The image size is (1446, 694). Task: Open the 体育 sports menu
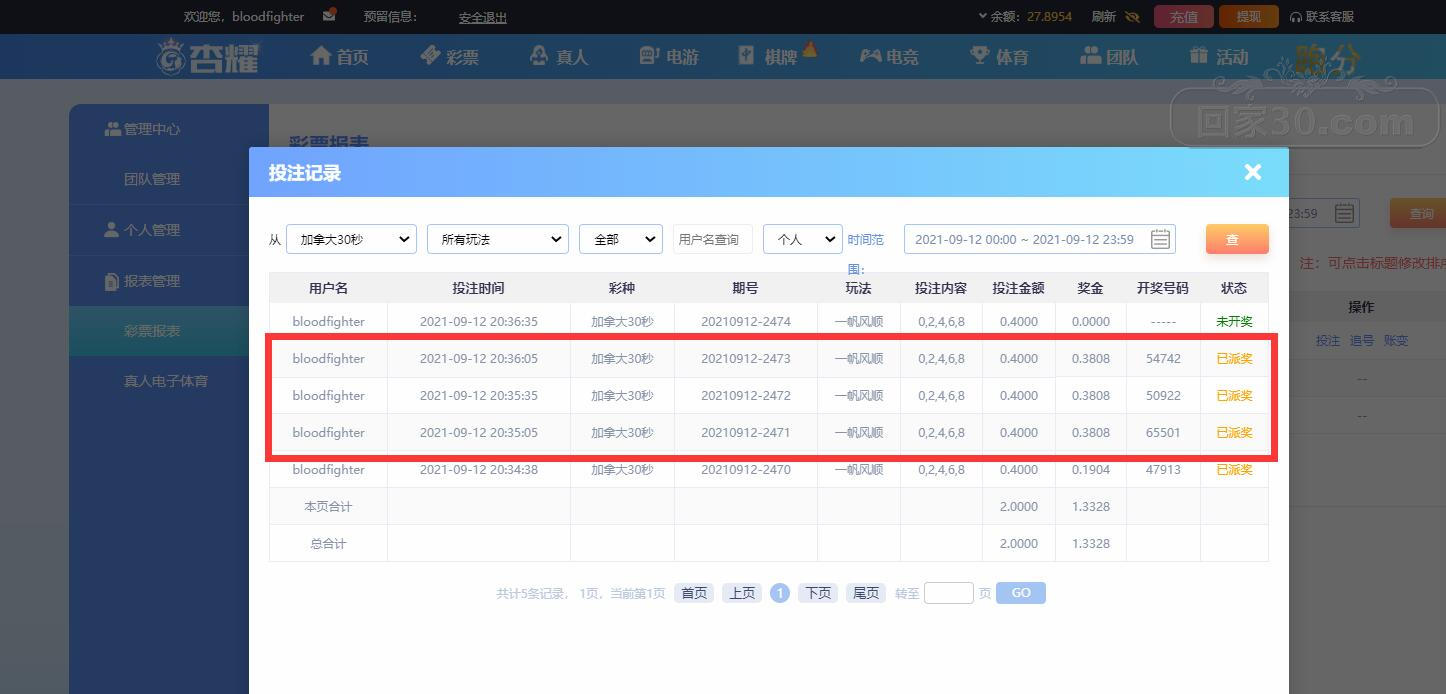click(x=999, y=56)
